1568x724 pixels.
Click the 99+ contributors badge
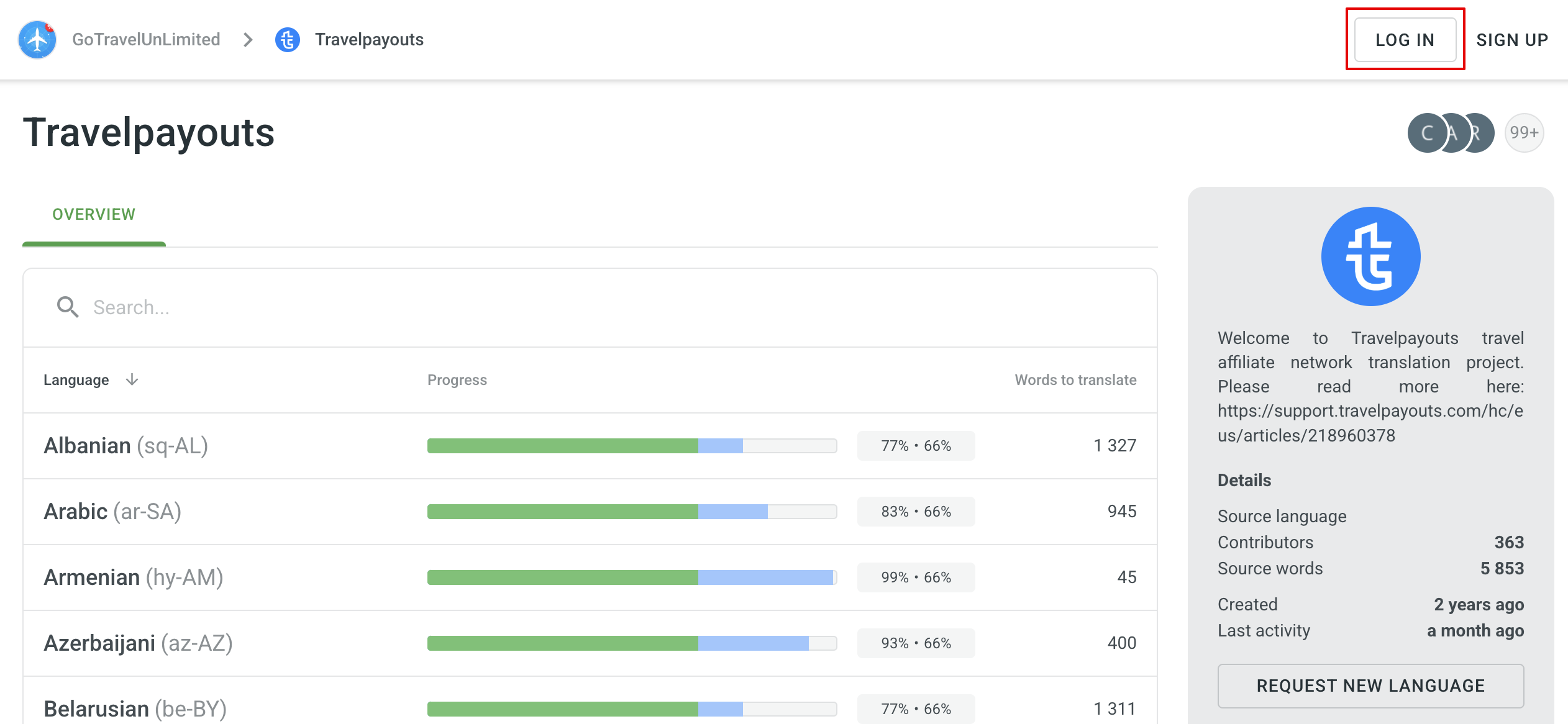1524,132
